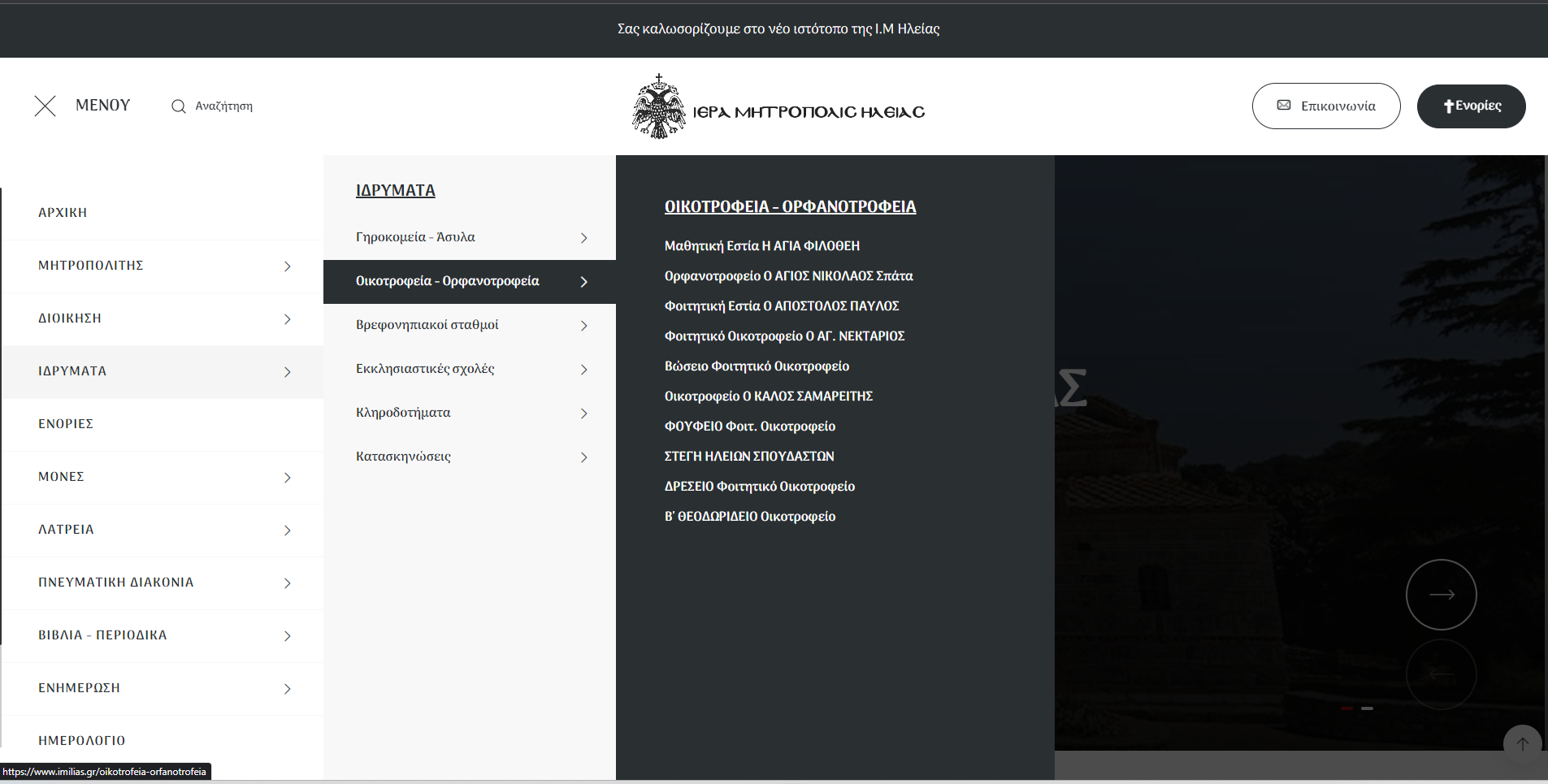Open the ΑΡΧΙΚΗ menu item

[63, 213]
